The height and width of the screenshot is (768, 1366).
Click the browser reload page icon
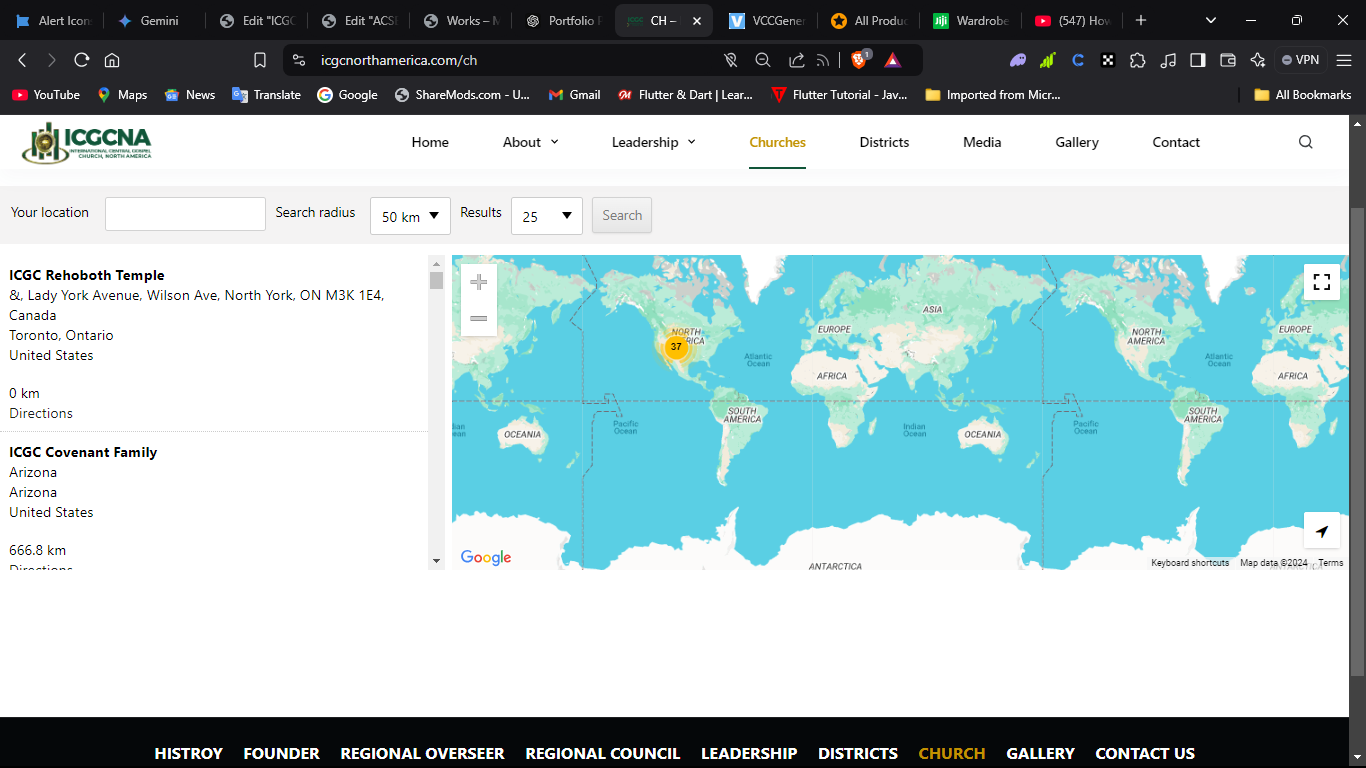[82, 60]
